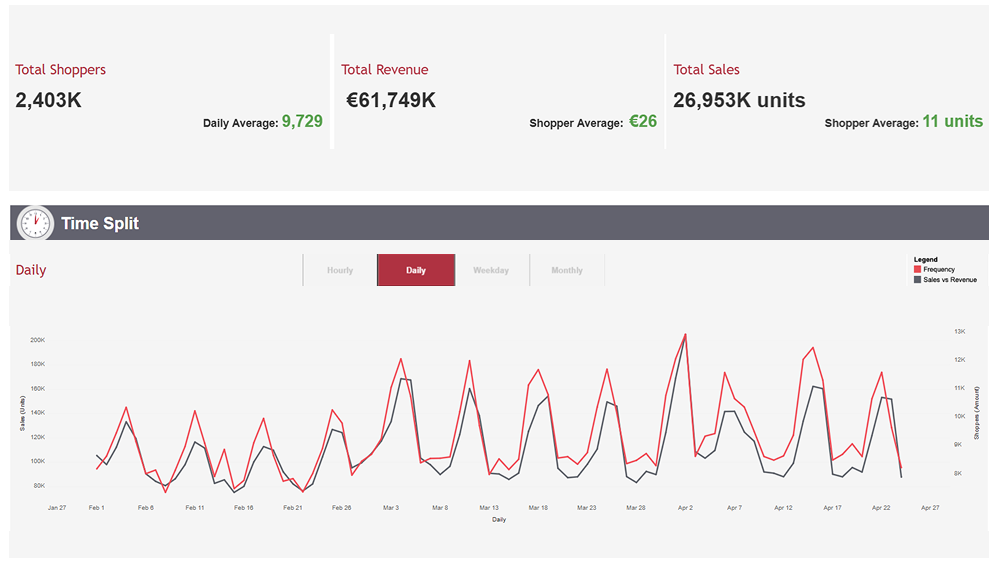Click the Legend title
This screenshot has width=1000, height=563.
coord(925,260)
